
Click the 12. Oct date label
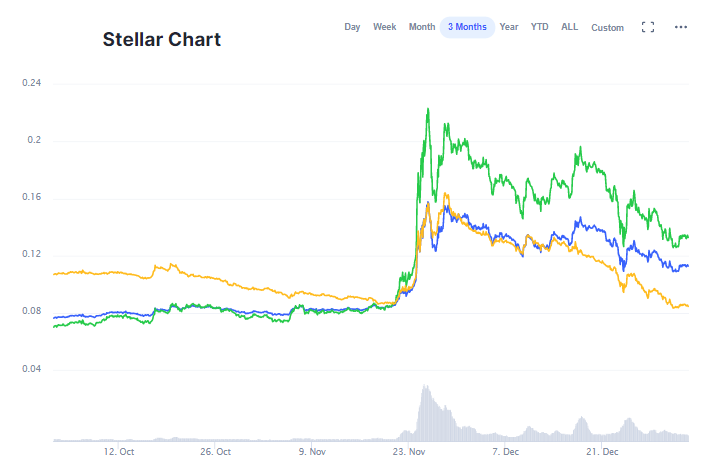click(x=119, y=452)
